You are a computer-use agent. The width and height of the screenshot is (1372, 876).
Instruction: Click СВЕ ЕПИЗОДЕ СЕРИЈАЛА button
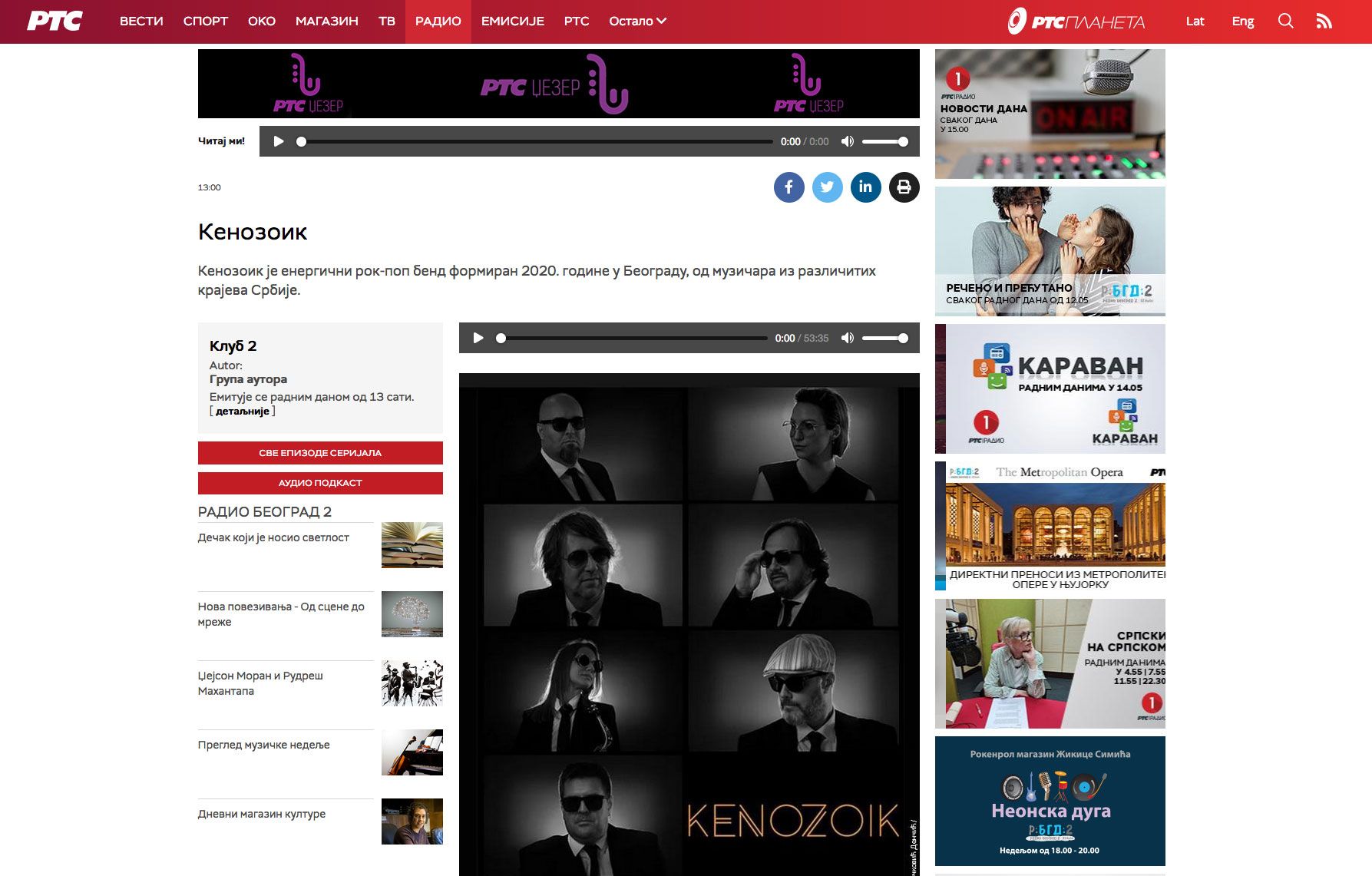tap(320, 453)
